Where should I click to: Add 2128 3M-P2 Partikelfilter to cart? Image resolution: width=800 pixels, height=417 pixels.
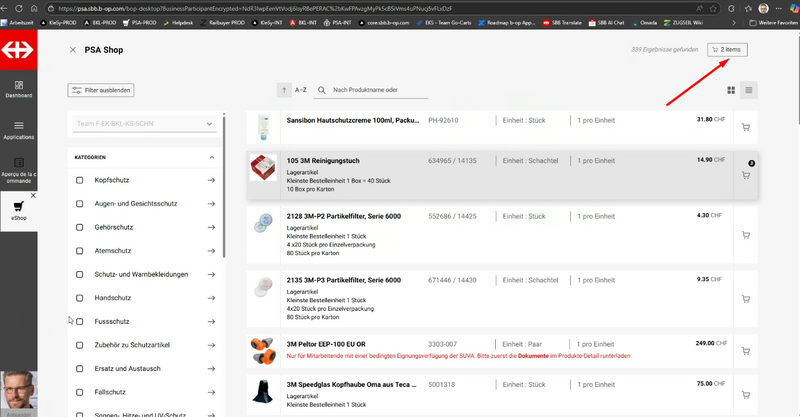click(x=746, y=223)
